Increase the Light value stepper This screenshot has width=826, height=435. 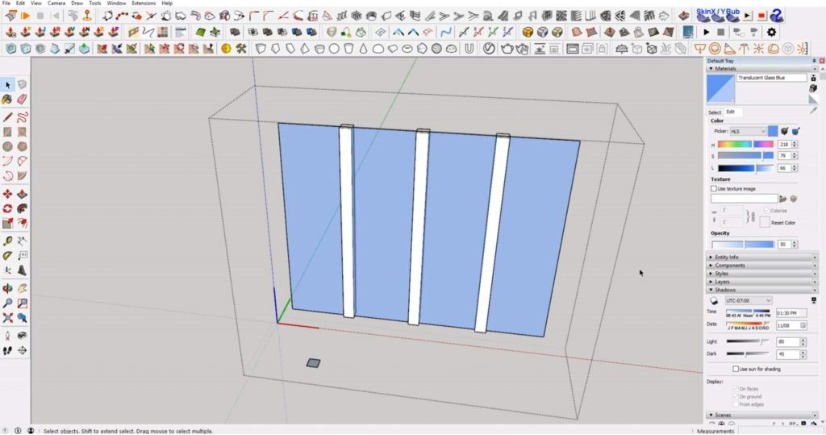[x=803, y=340]
